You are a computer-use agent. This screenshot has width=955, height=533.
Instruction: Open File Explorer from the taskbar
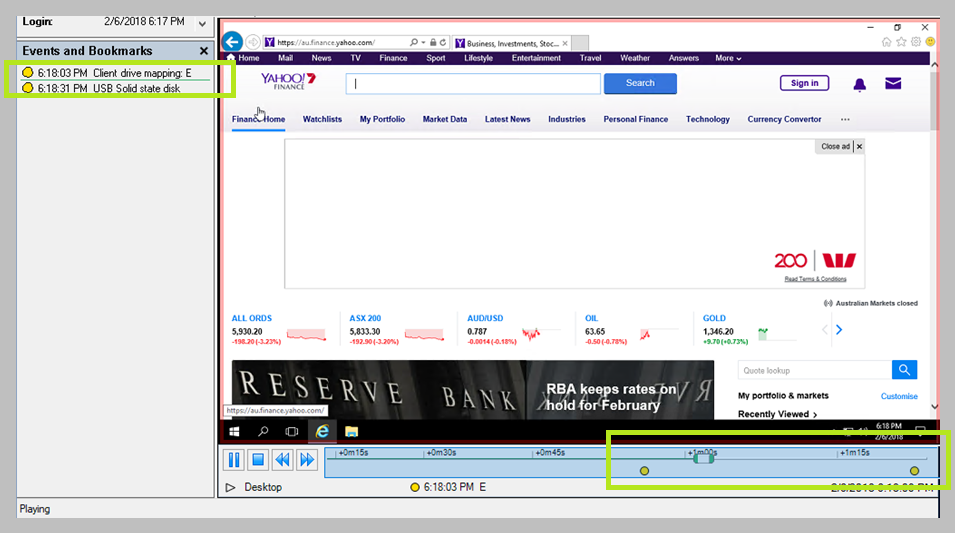[352, 431]
